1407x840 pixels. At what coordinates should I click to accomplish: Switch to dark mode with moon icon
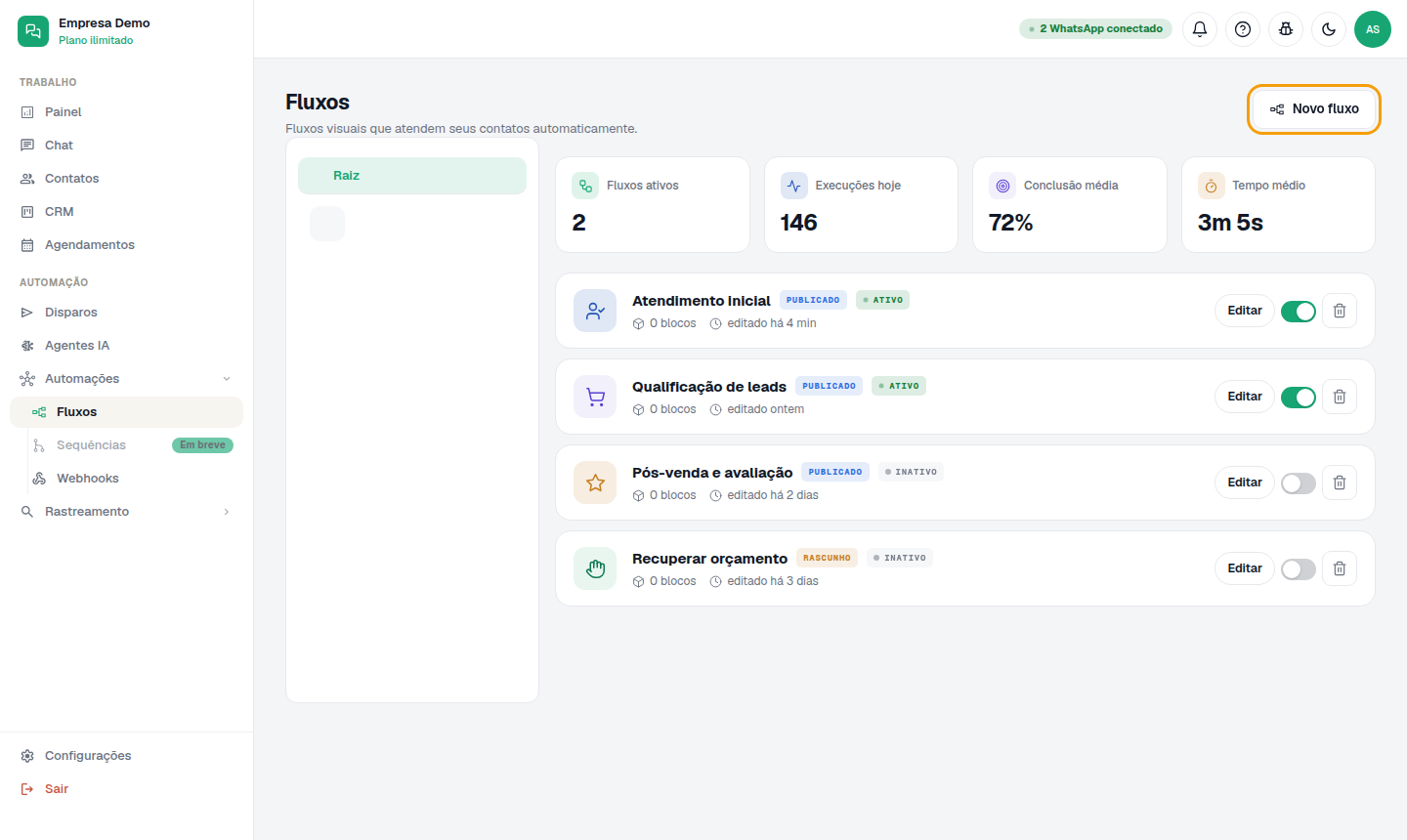click(x=1329, y=29)
